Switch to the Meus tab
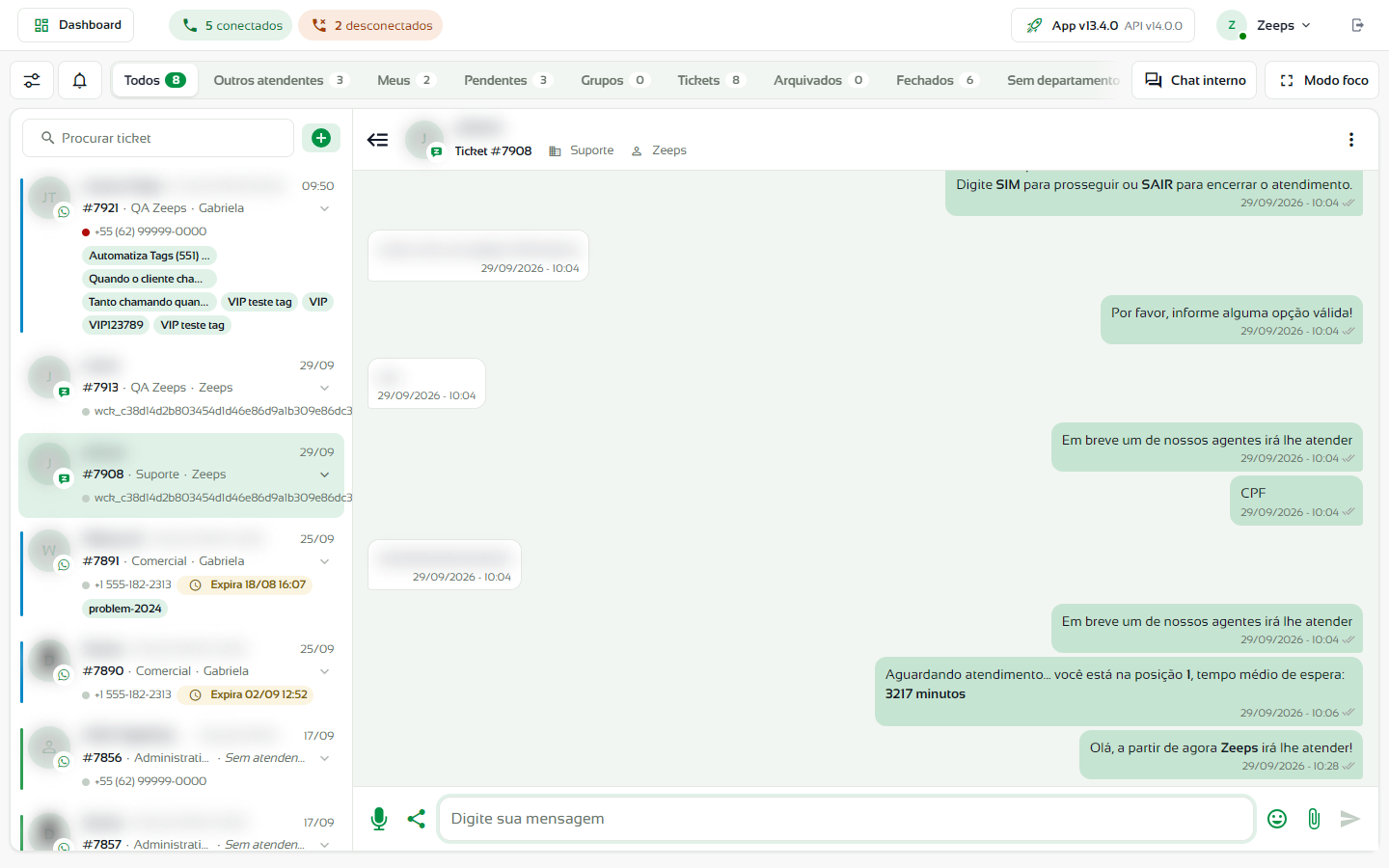Screen dimensions: 1389x868 click(406, 80)
